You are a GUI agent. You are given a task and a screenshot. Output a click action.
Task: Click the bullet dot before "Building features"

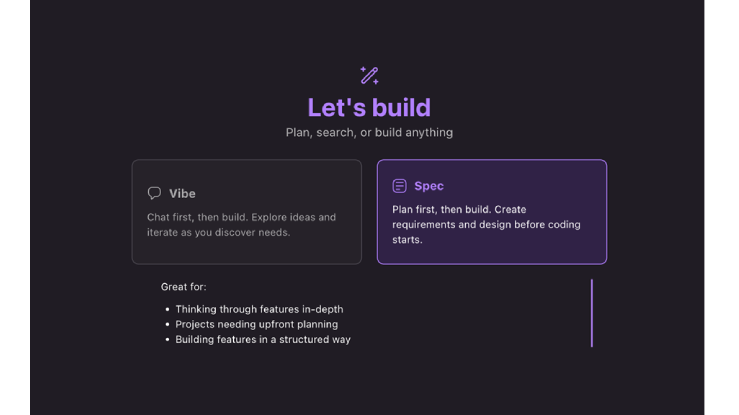167,340
